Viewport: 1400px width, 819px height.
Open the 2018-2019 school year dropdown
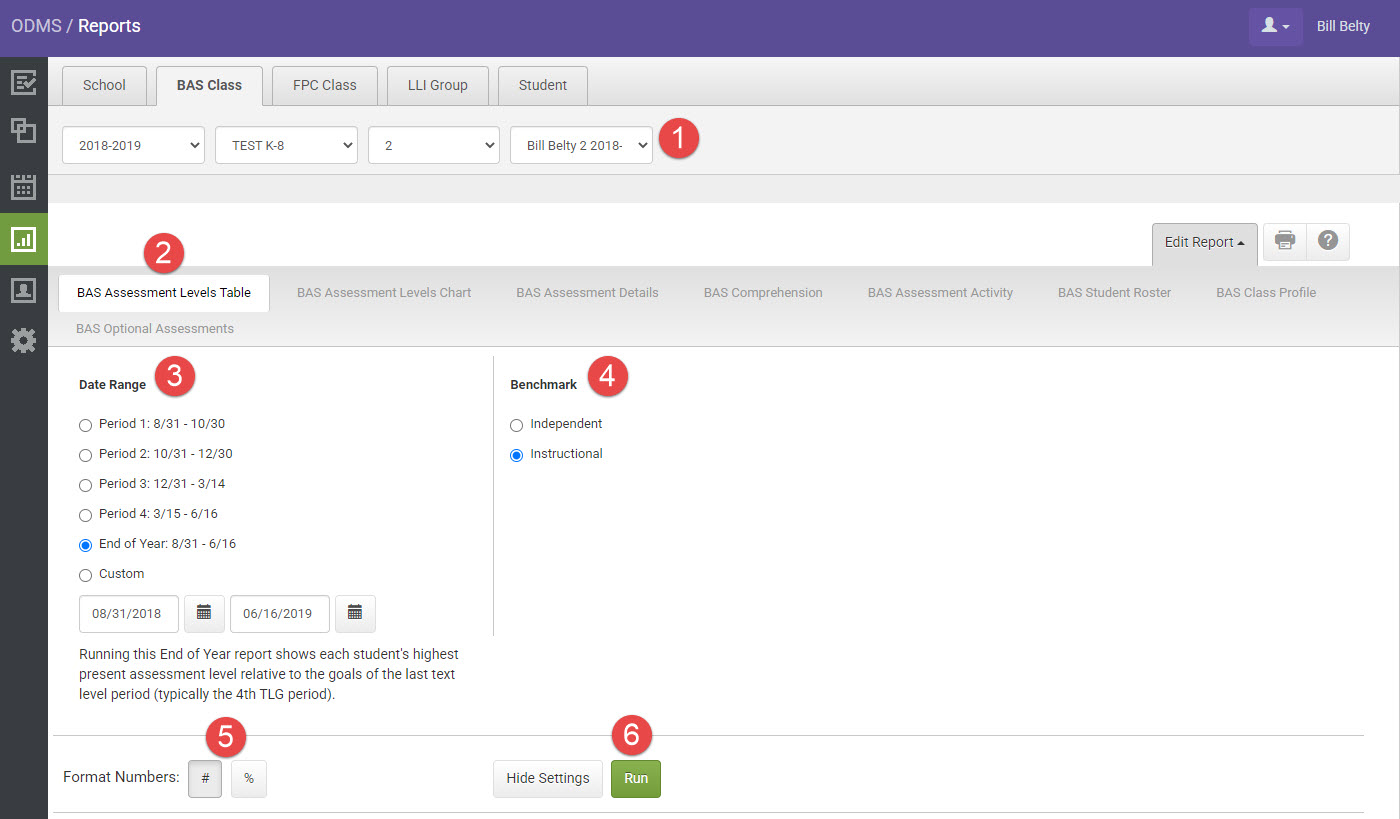point(133,145)
